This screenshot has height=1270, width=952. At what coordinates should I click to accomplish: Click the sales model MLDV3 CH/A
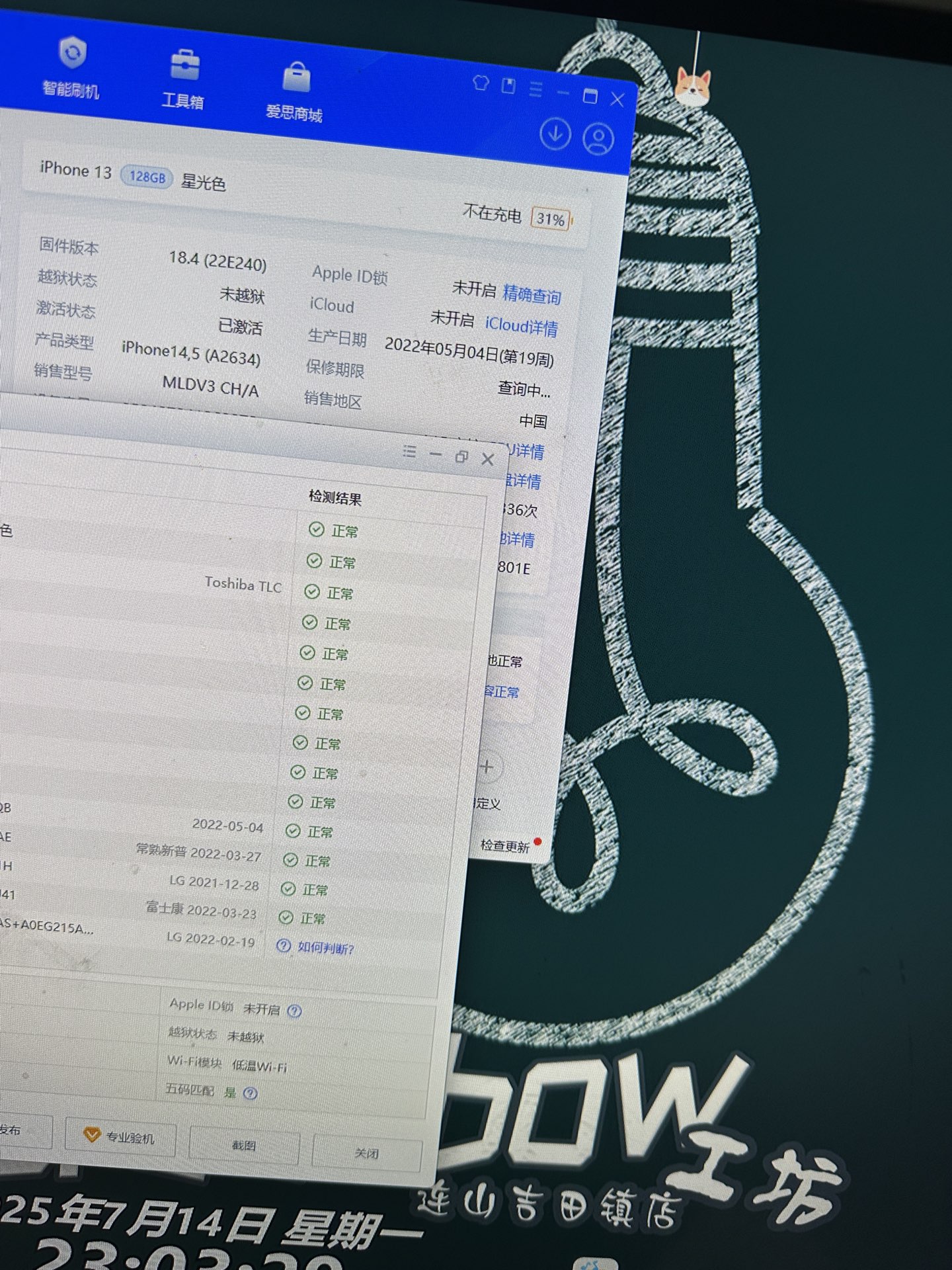(210, 386)
